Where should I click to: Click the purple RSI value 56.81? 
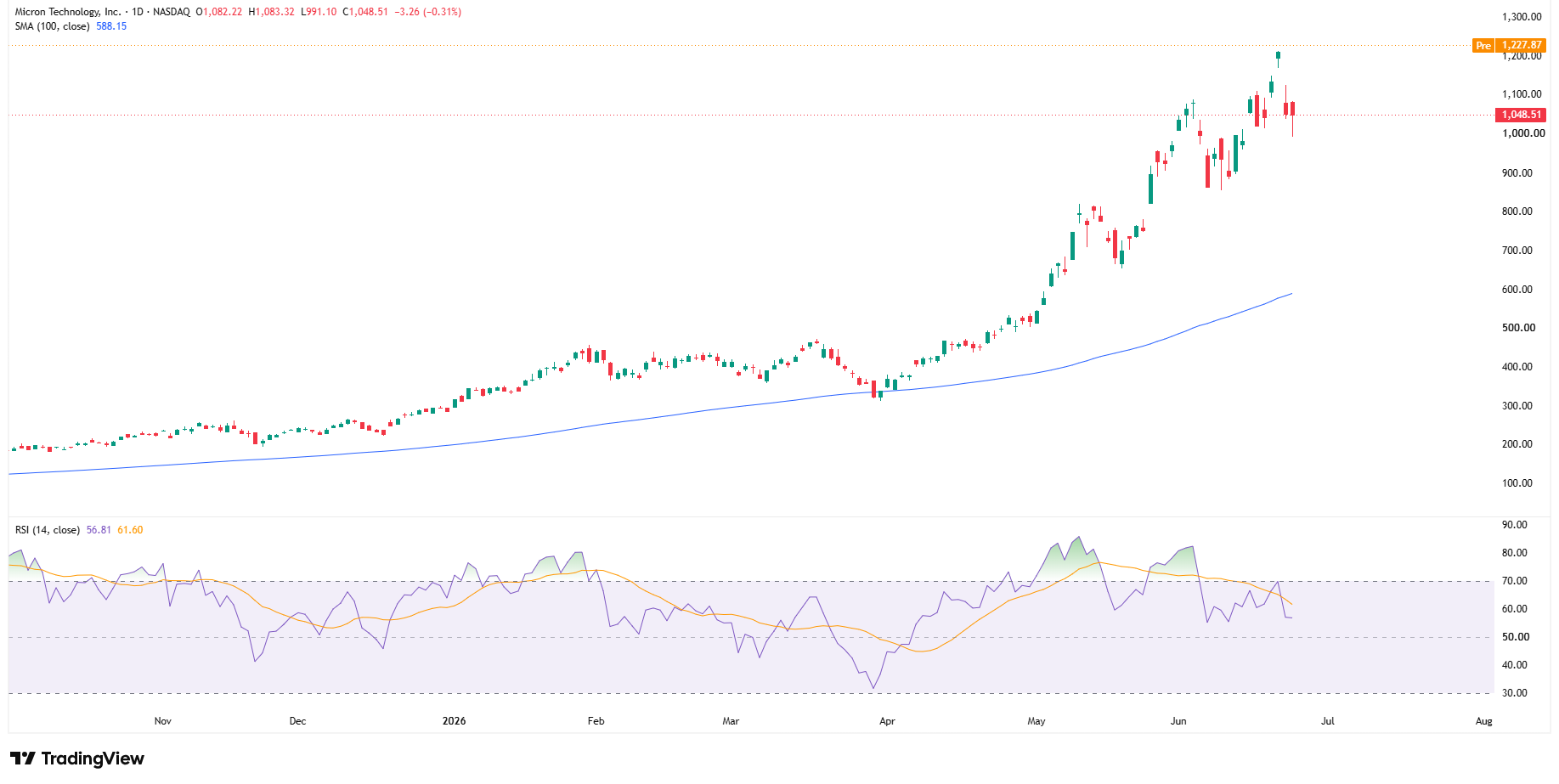coord(99,530)
